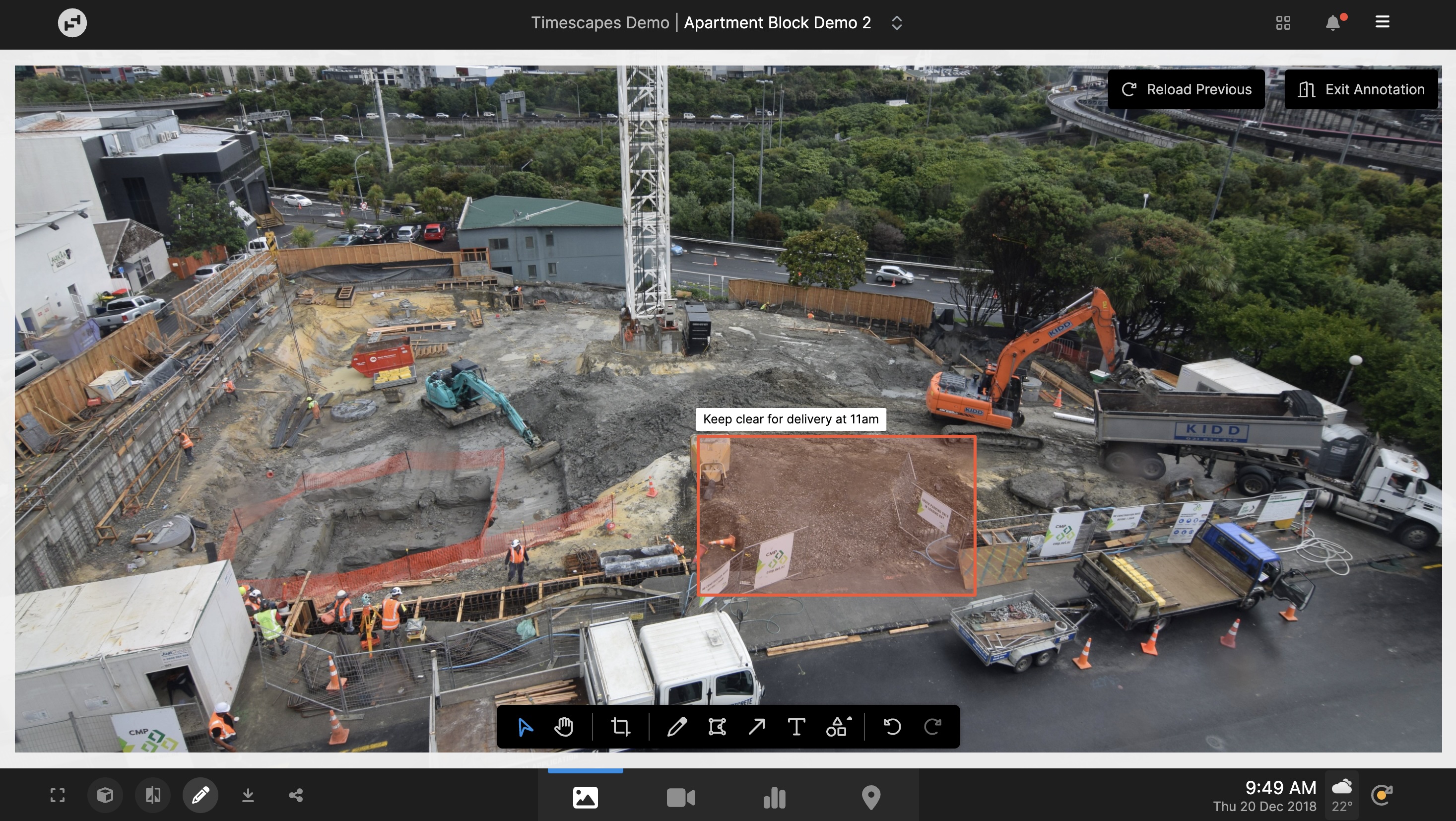Pick the rectangle shape tool
1456x821 pixels.
tap(717, 727)
